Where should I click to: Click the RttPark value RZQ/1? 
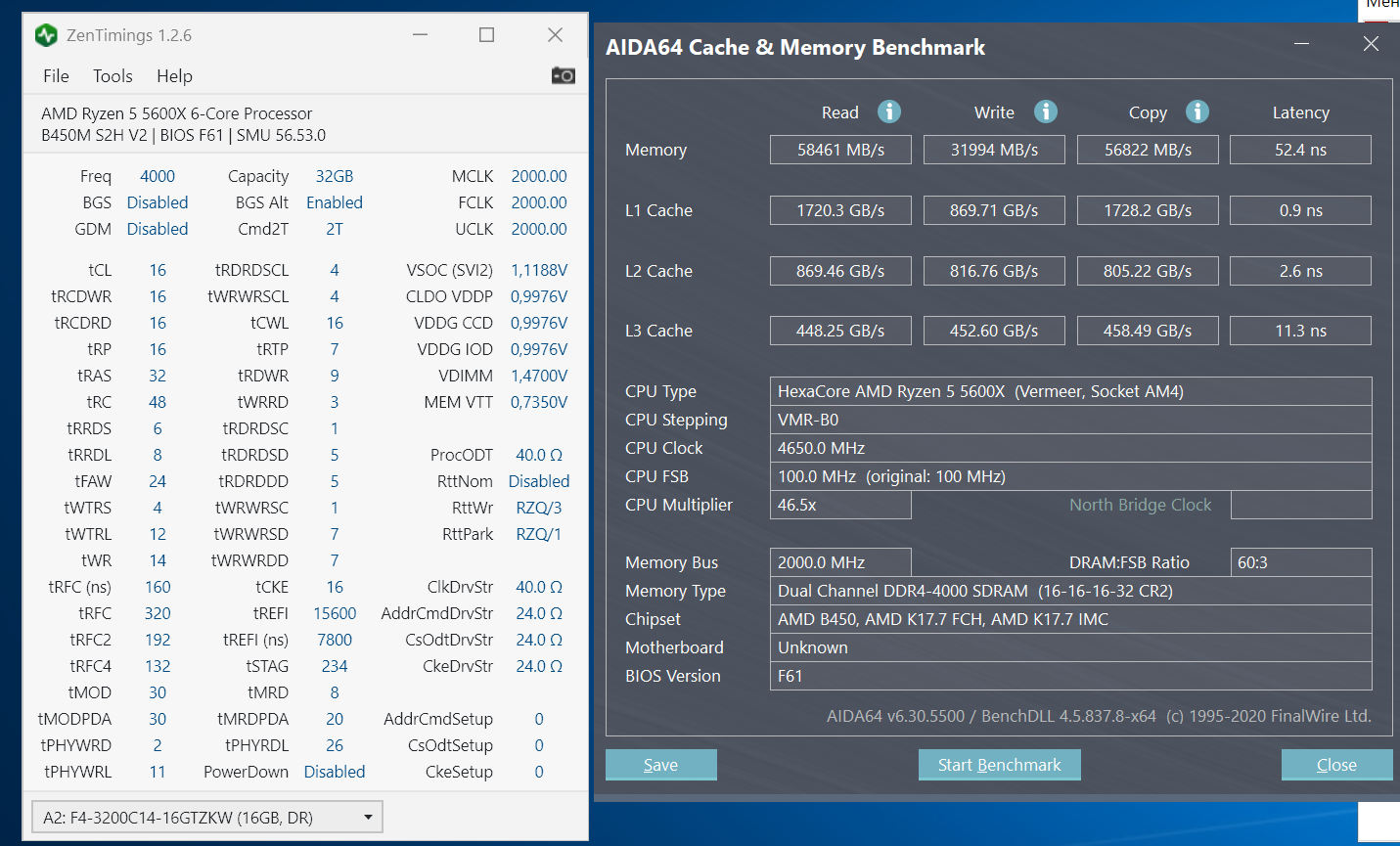tap(539, 534)
